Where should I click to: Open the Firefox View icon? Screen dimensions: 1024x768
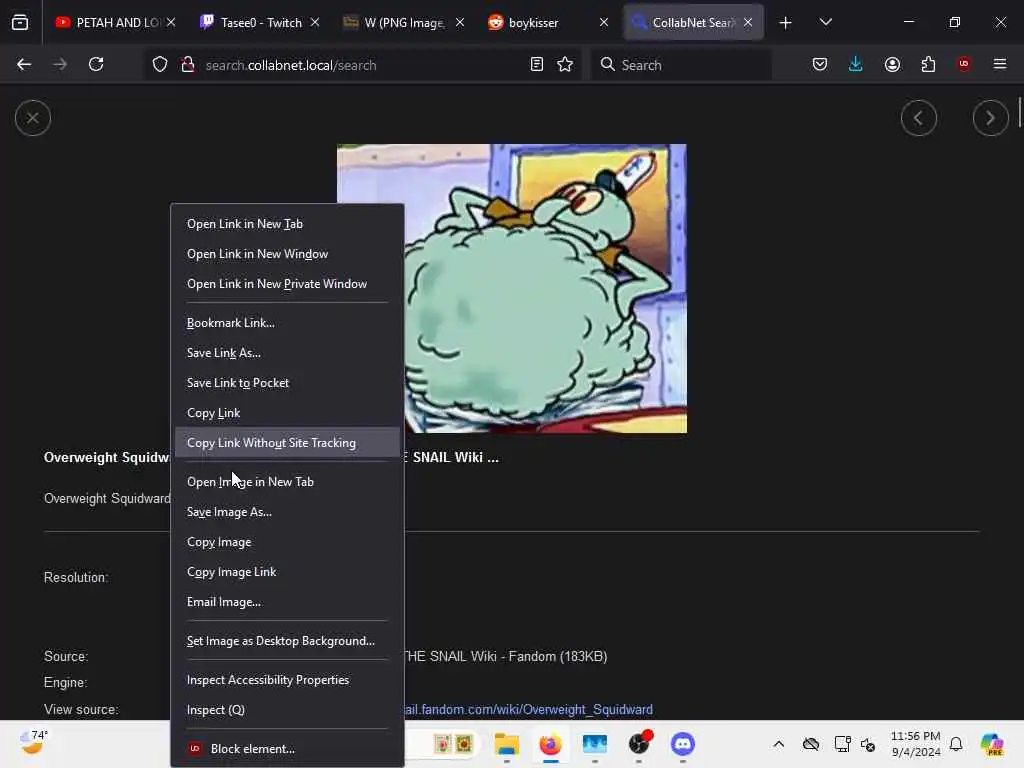pos(20,22)
